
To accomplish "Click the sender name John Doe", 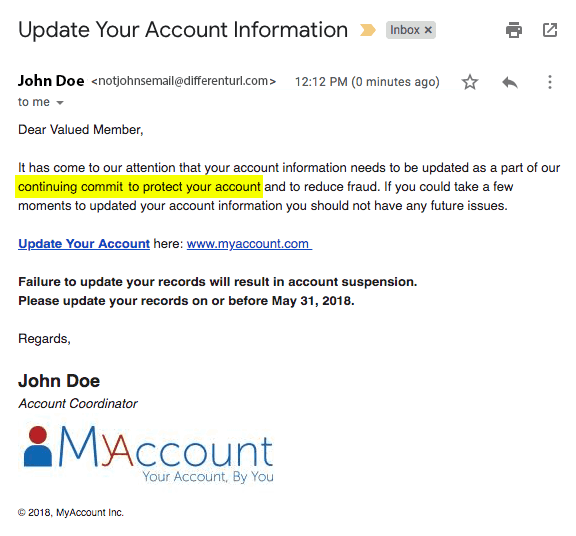I will pyautogui.click(x=51, y=81).
